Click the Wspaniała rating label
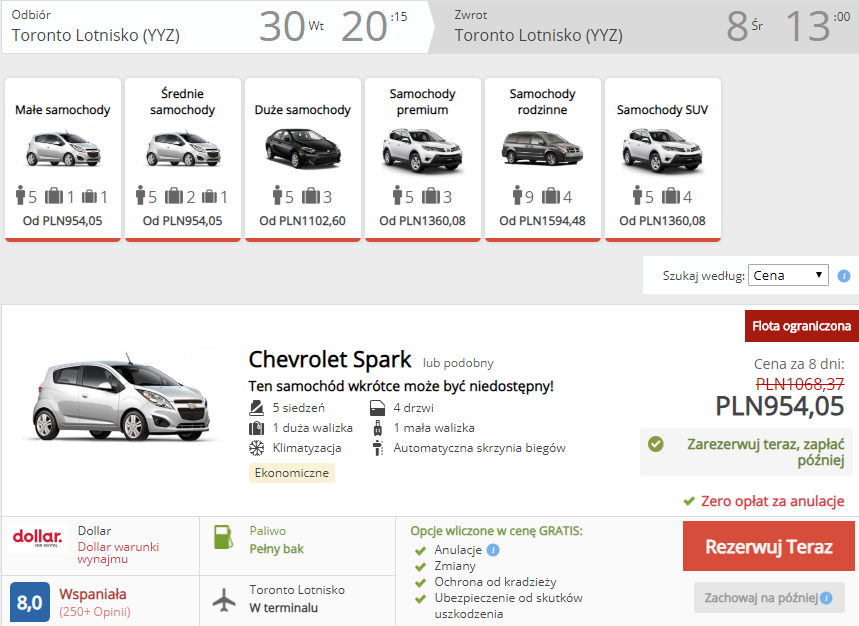This screenshot has height=626, width=859. [93, 594]
